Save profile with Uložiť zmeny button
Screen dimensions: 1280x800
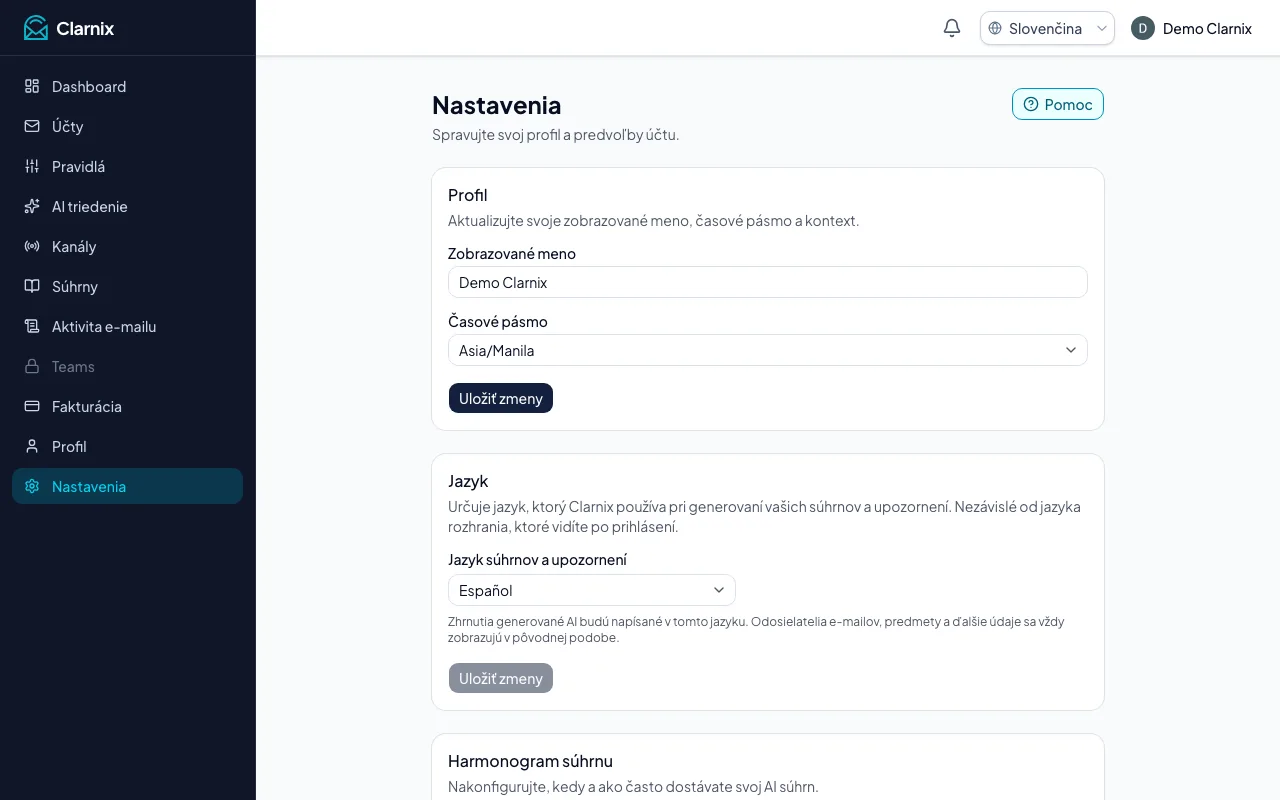tap(501, 398)
